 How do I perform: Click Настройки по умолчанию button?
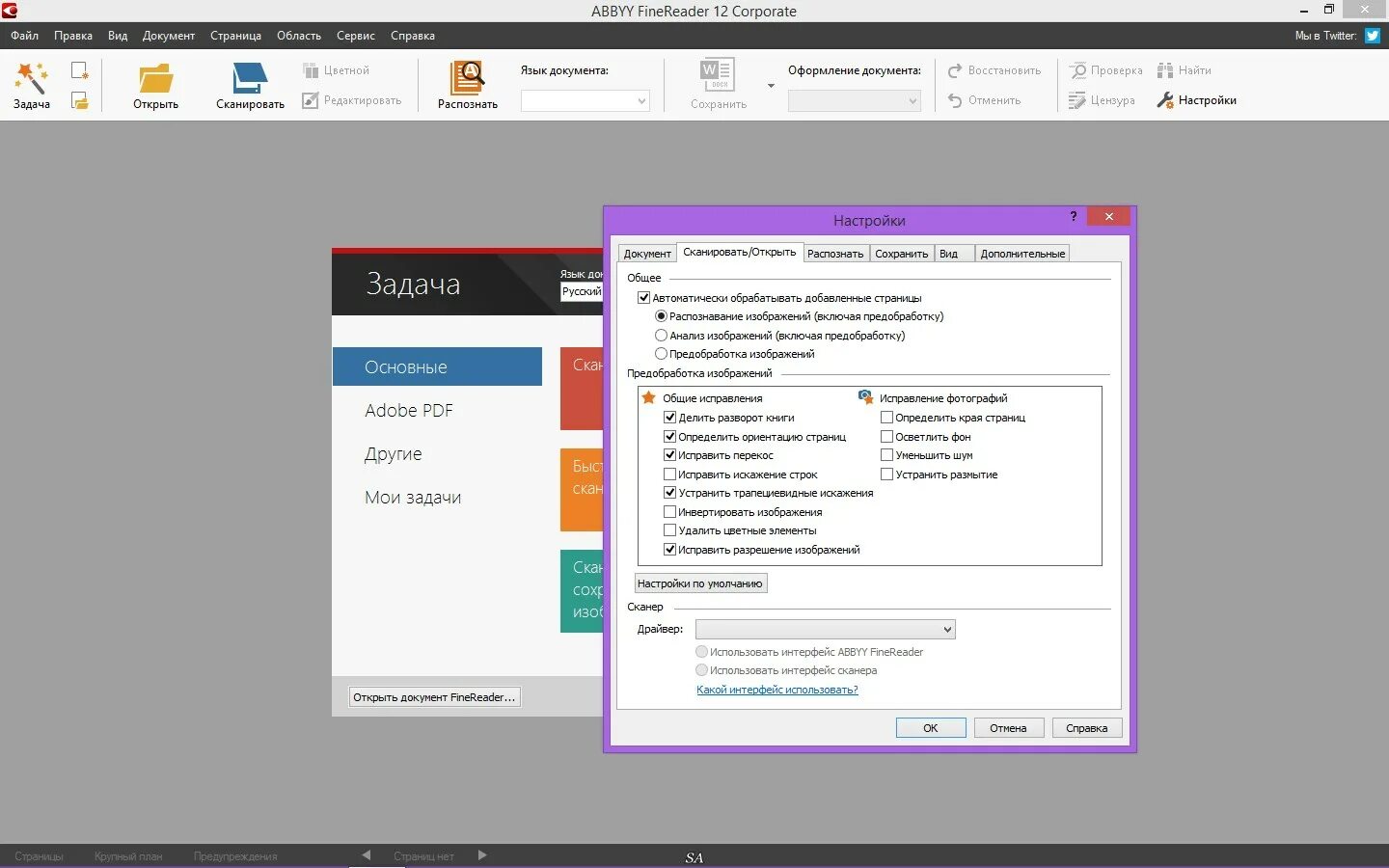pos(700,583)
